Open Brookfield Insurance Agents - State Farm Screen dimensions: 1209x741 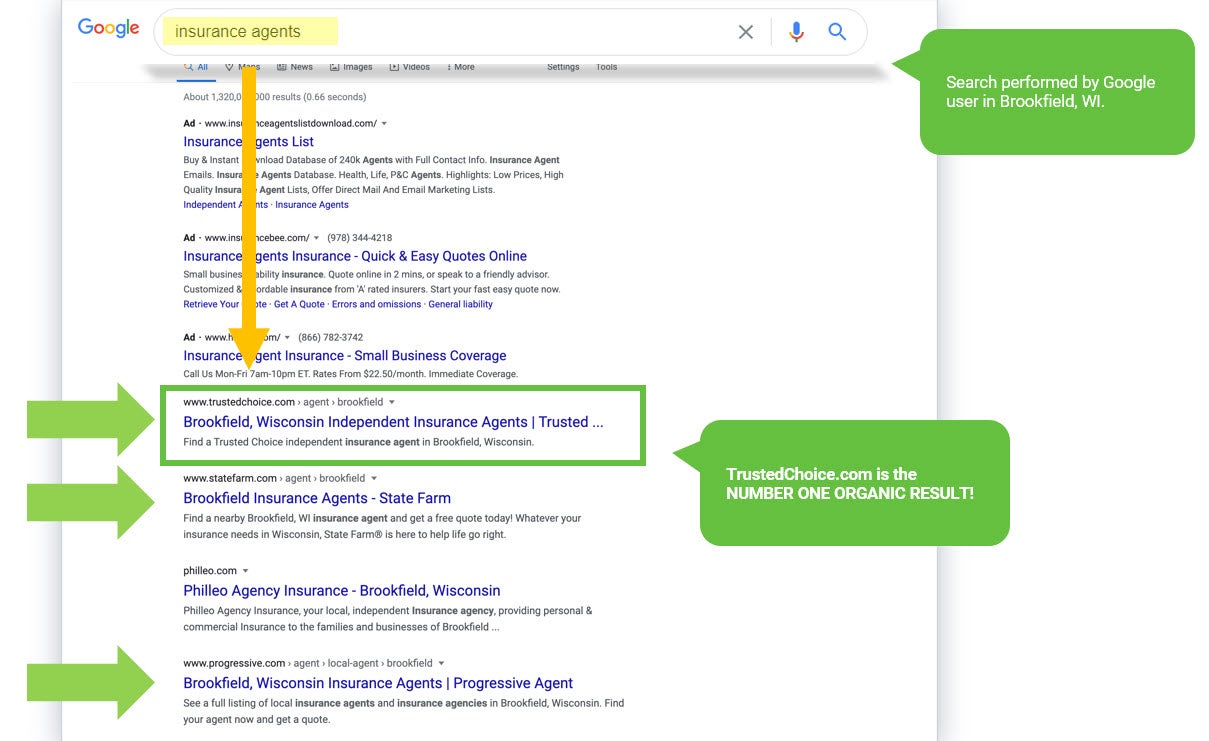(317, 498)
